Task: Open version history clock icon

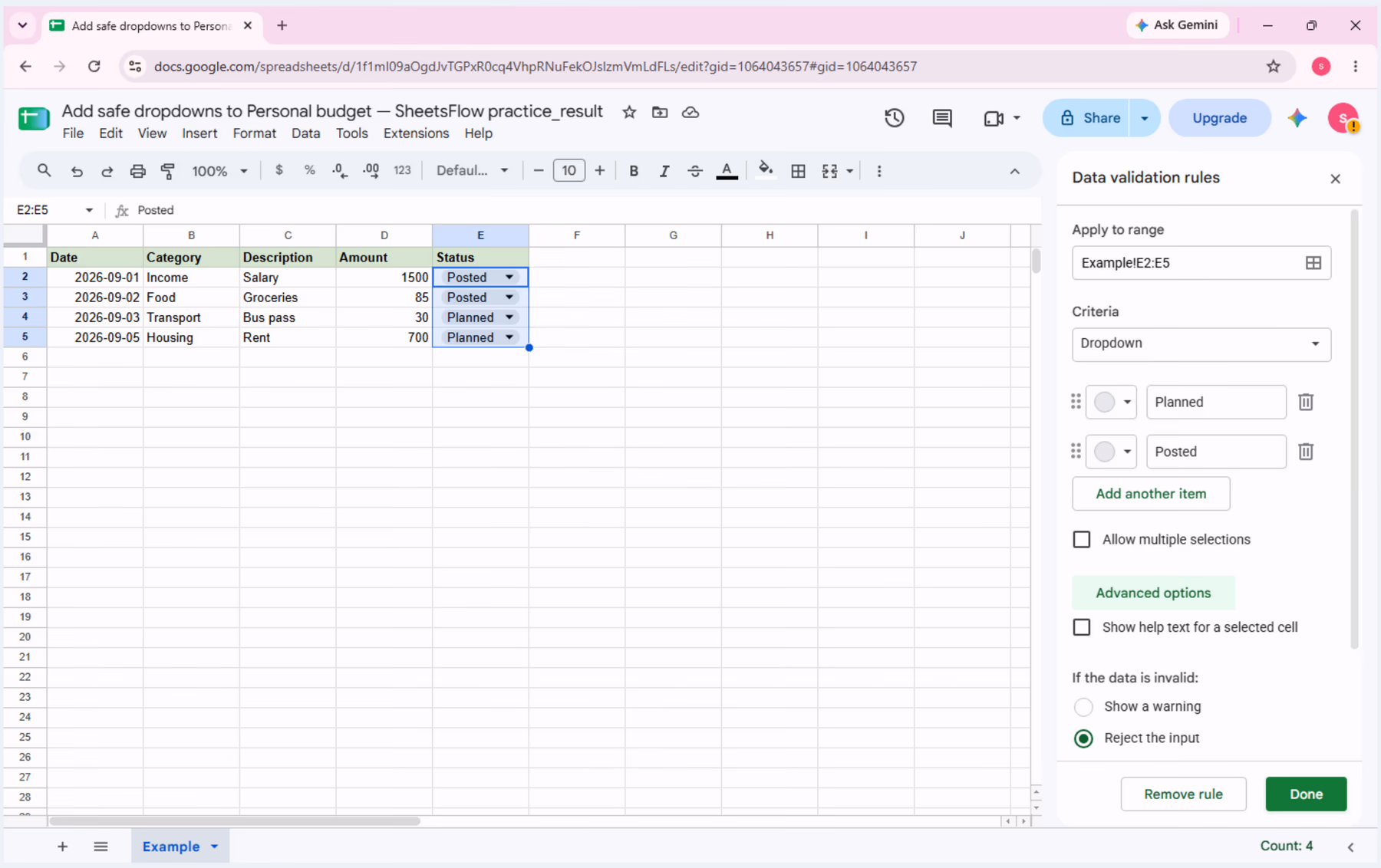Action: [x=894, y=118]
